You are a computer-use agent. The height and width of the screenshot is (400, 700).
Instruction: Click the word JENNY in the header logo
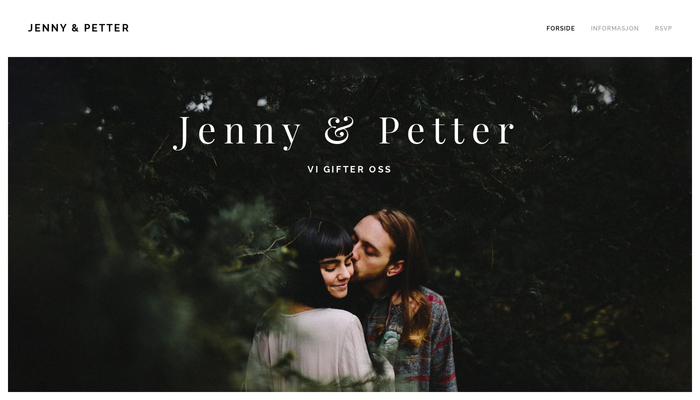47,28
